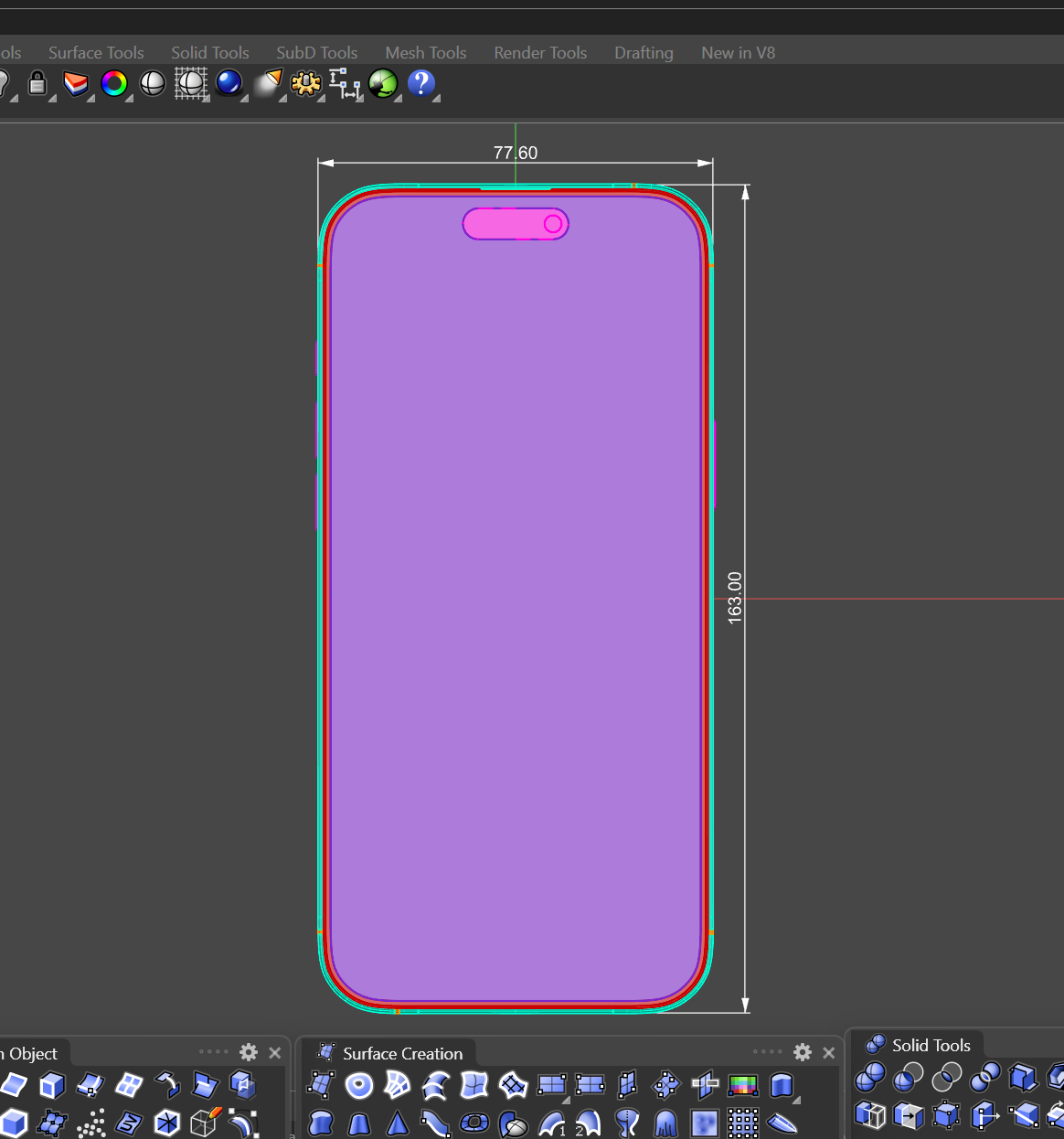
Task: Toggle the shaded sphere display mode icon
Action: (x=153, y=84)
